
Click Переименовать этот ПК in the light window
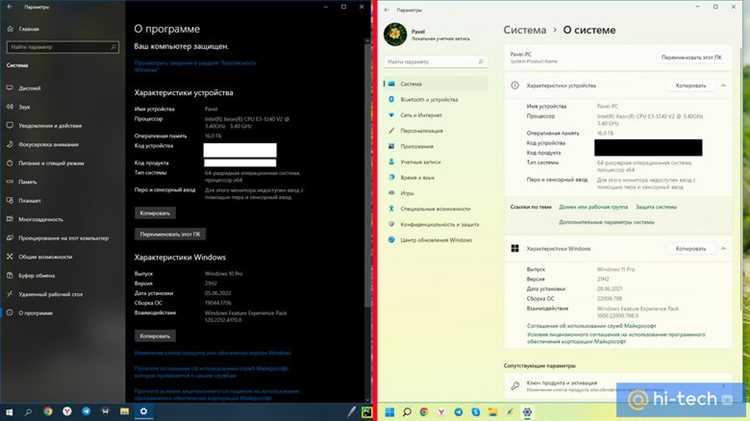pyautogui.click(x=691, y=57)
